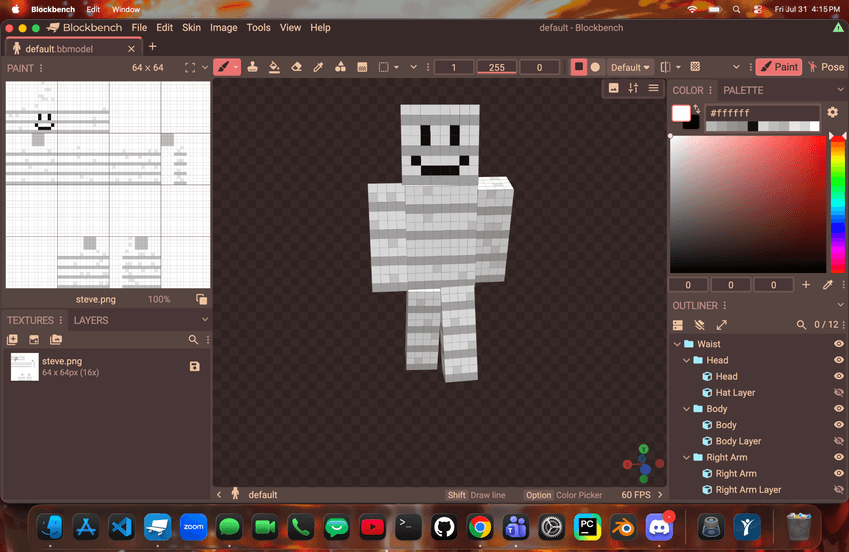Hide the Body group
The width and height of the screenshot is (849, 552).
pyautogui.click(x=839, y=409)
